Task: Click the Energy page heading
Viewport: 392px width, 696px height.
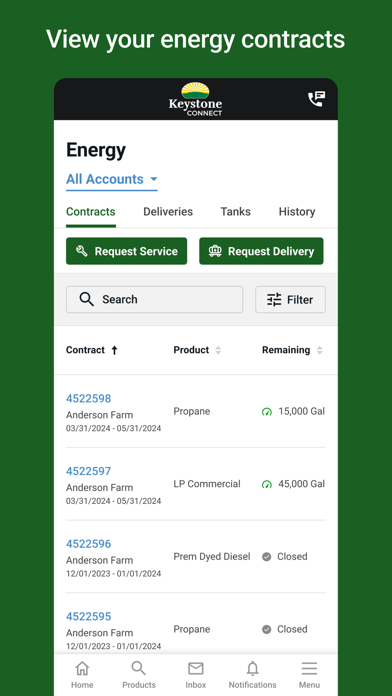Action: 96,150
